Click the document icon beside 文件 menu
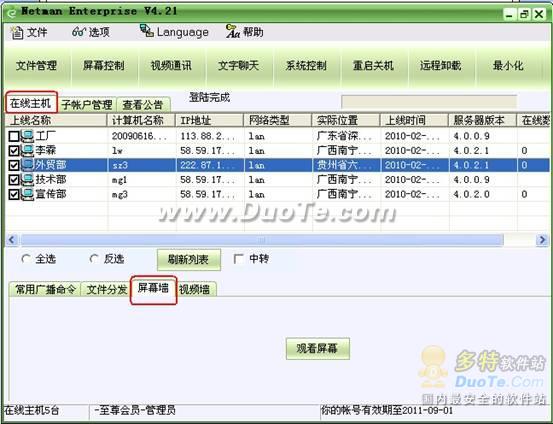The height and width of the screenshot is (424, 553). pos(16,32)
